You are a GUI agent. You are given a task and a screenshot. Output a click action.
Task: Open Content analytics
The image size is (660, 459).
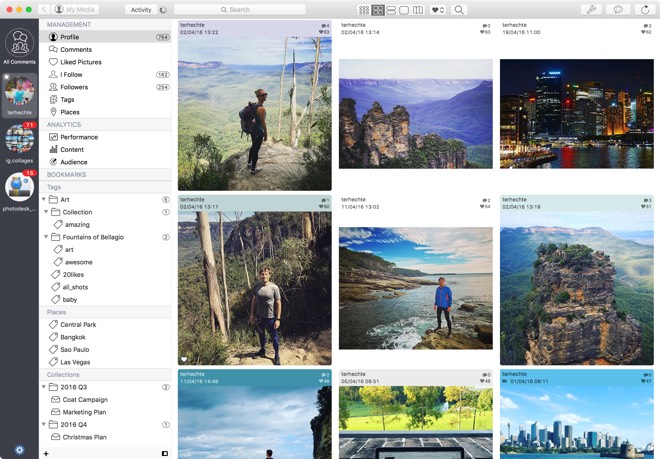pyautogui.click(x=105, y=149)
